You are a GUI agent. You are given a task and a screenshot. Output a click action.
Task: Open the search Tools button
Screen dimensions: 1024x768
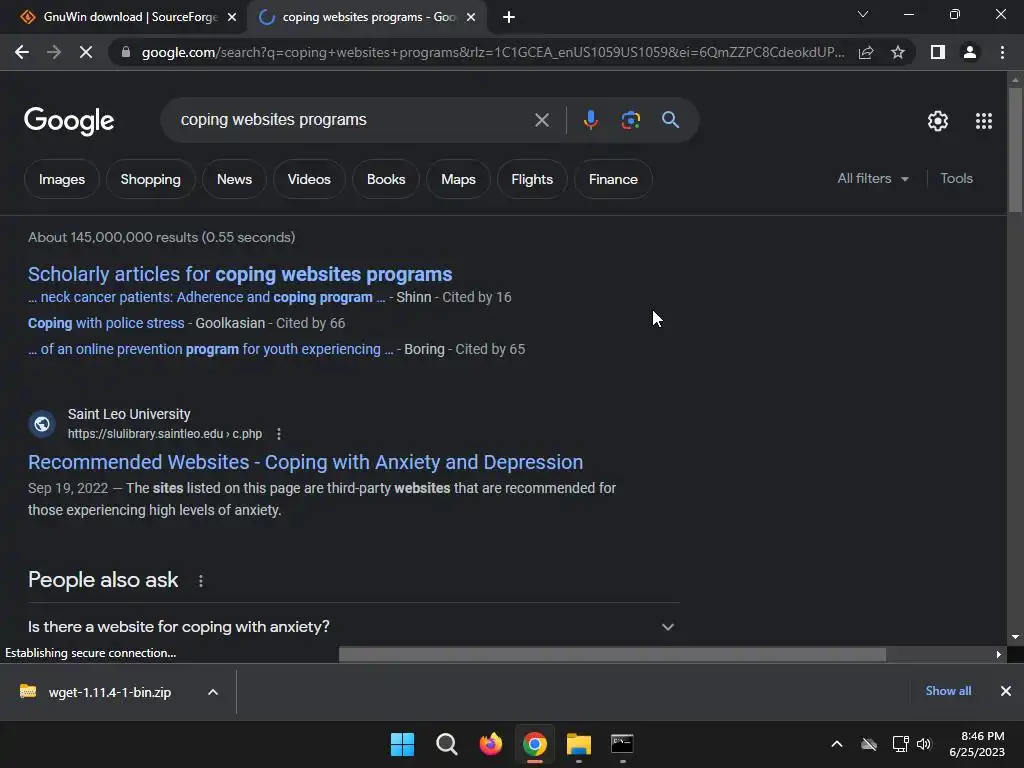tap(956, 178)
